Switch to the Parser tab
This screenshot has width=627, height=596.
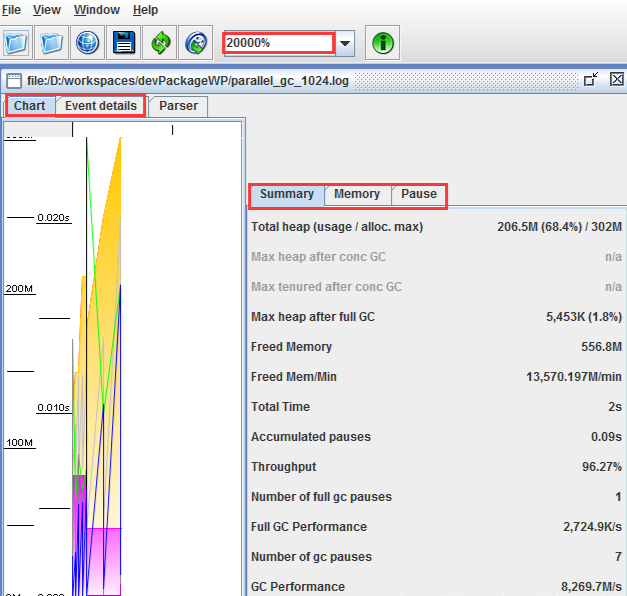[179, 106]
